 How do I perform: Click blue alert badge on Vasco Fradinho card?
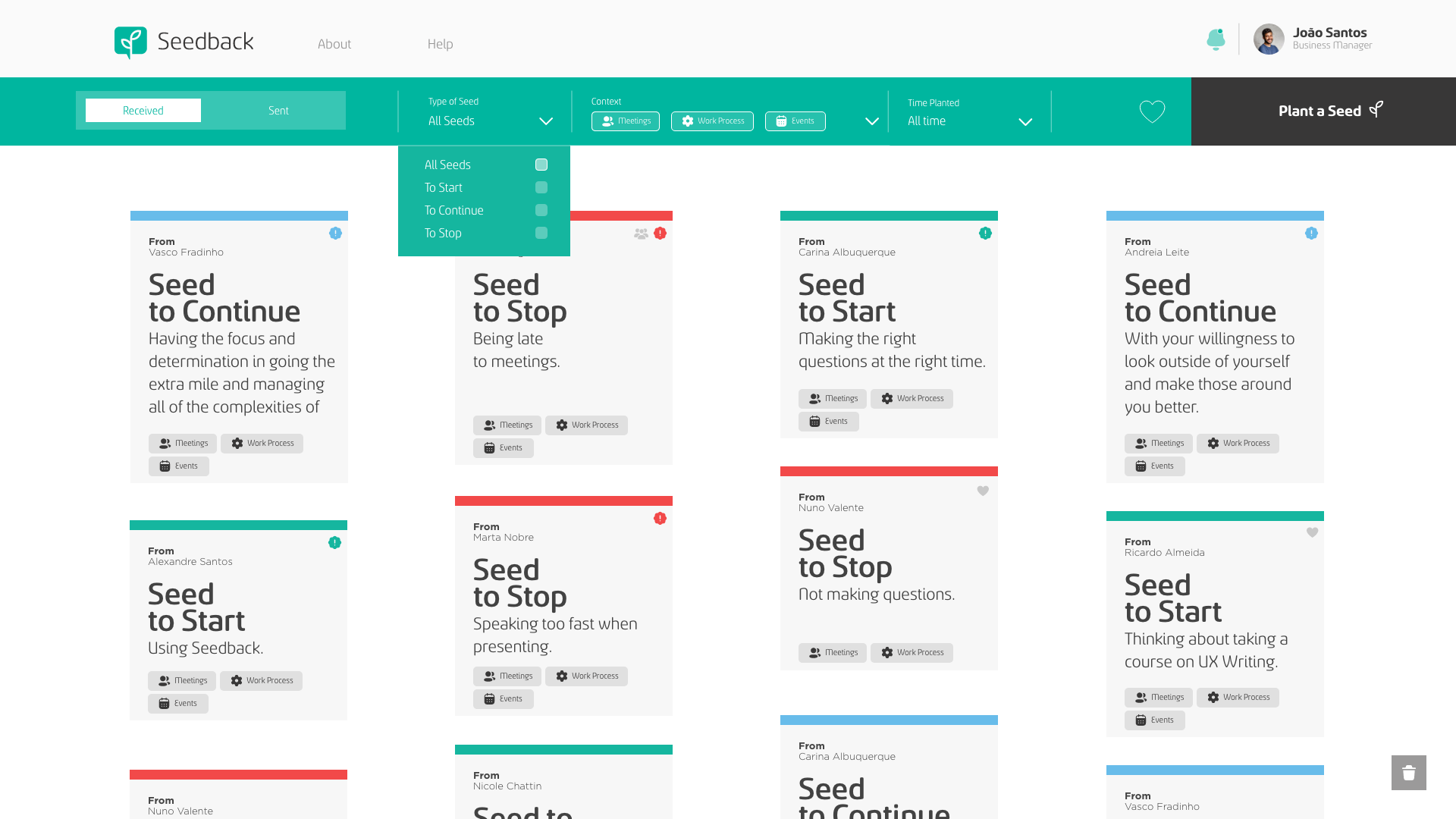point(335,234)
